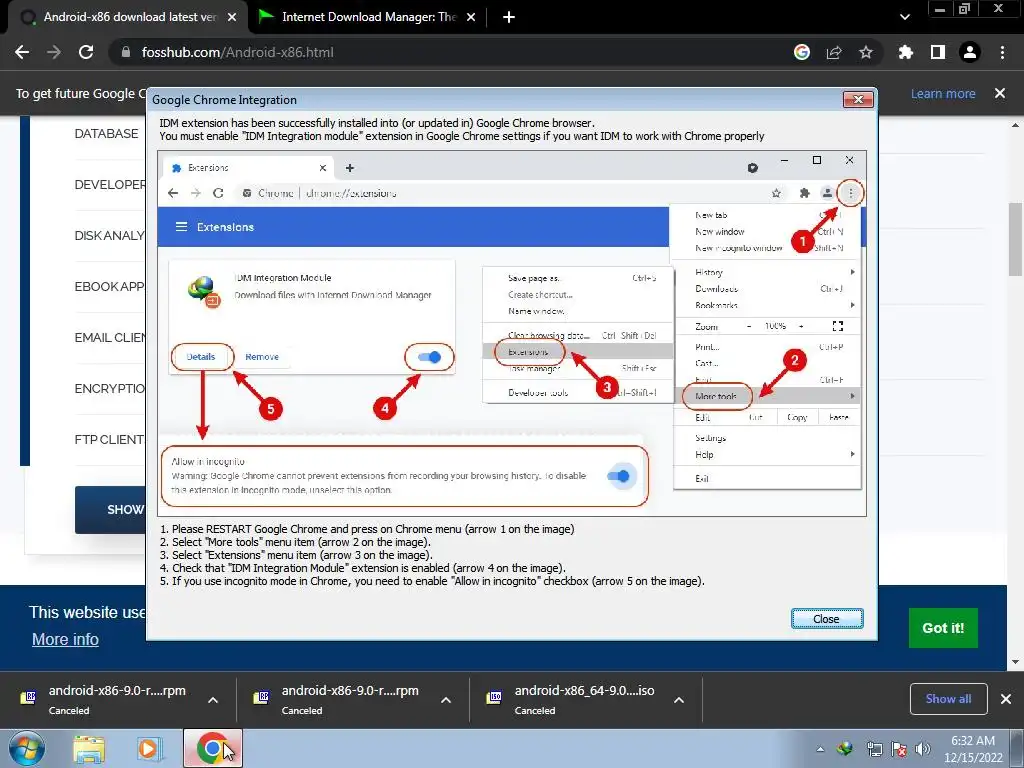Open Windows Media Player from taskbar

pyautogui.click(x=149, y=748)
